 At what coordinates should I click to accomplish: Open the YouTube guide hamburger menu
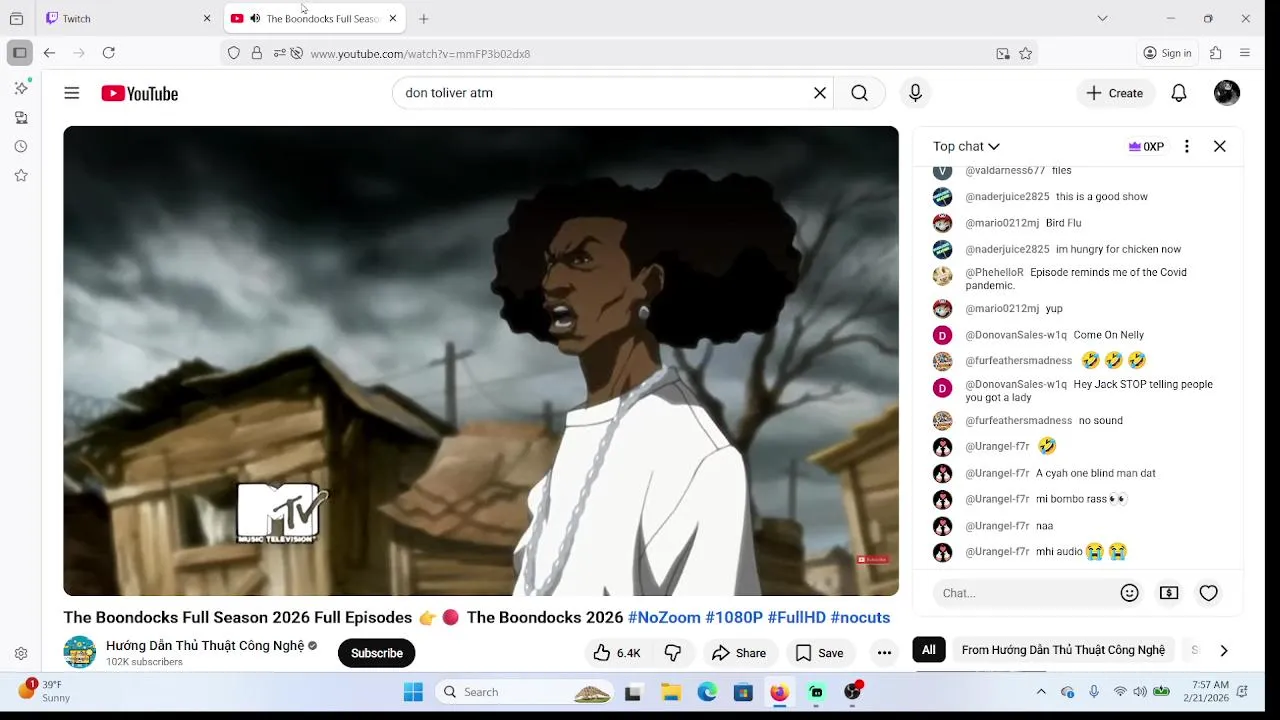(x=71, y=93)
